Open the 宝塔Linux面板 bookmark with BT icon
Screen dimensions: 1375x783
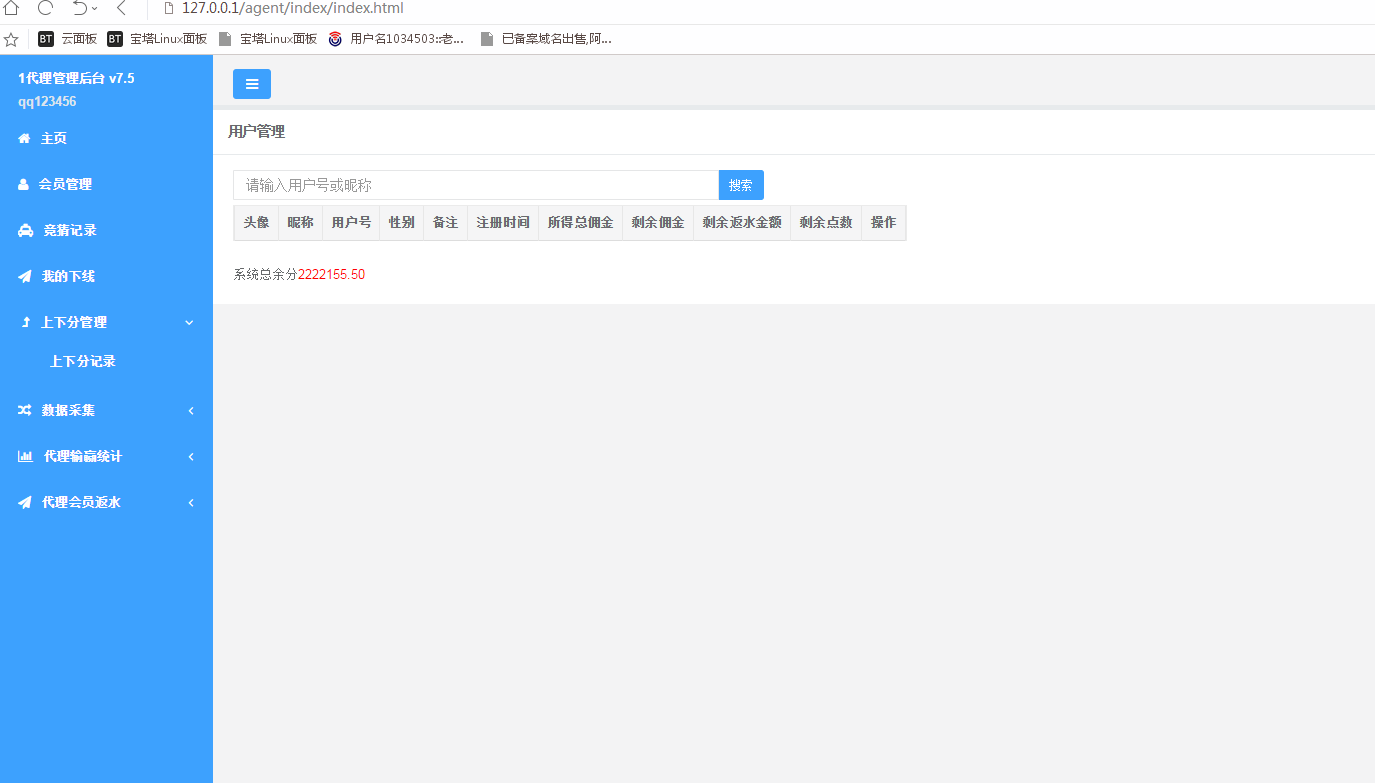[157, 39]
